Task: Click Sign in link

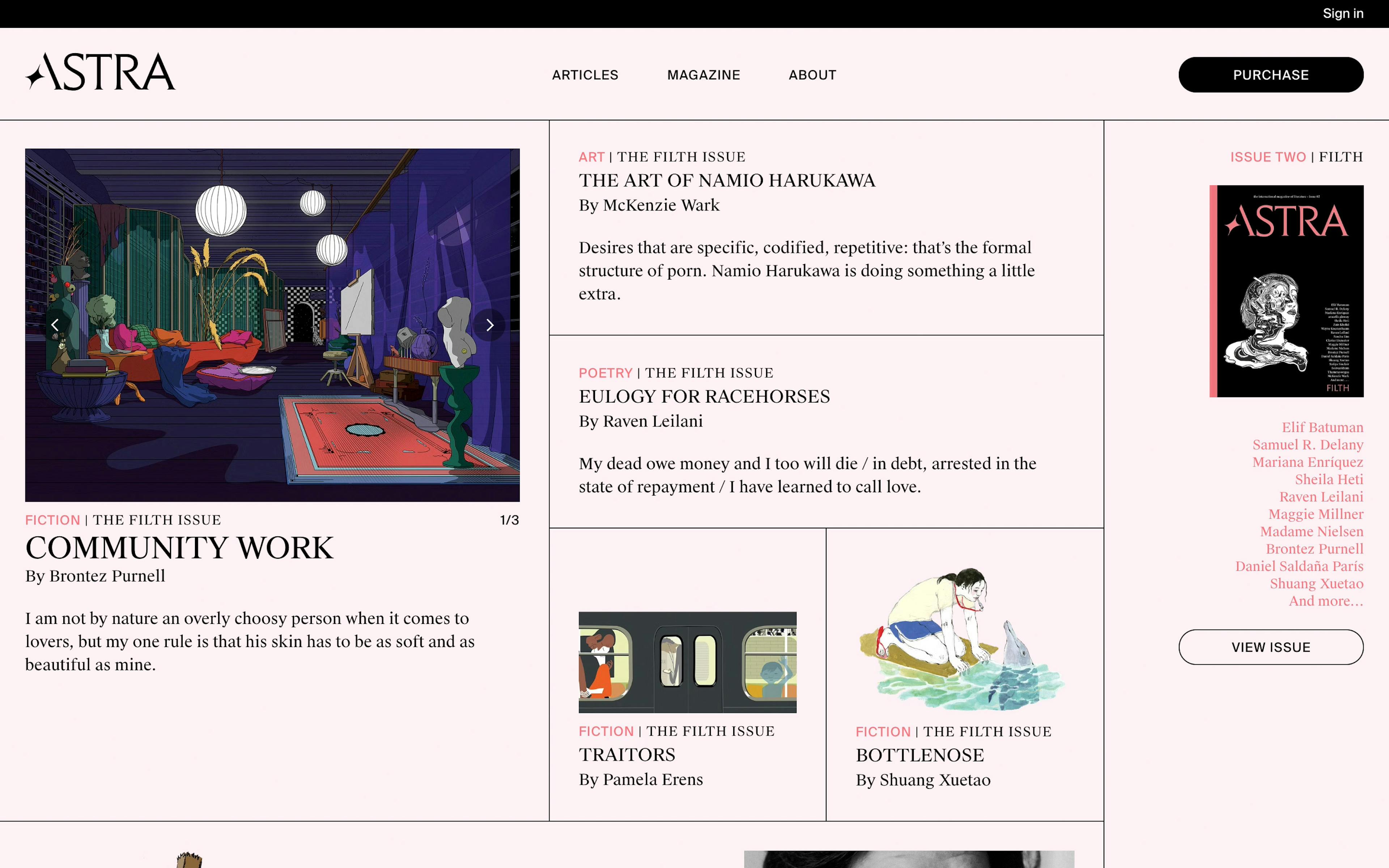Action: point(1342,13)
